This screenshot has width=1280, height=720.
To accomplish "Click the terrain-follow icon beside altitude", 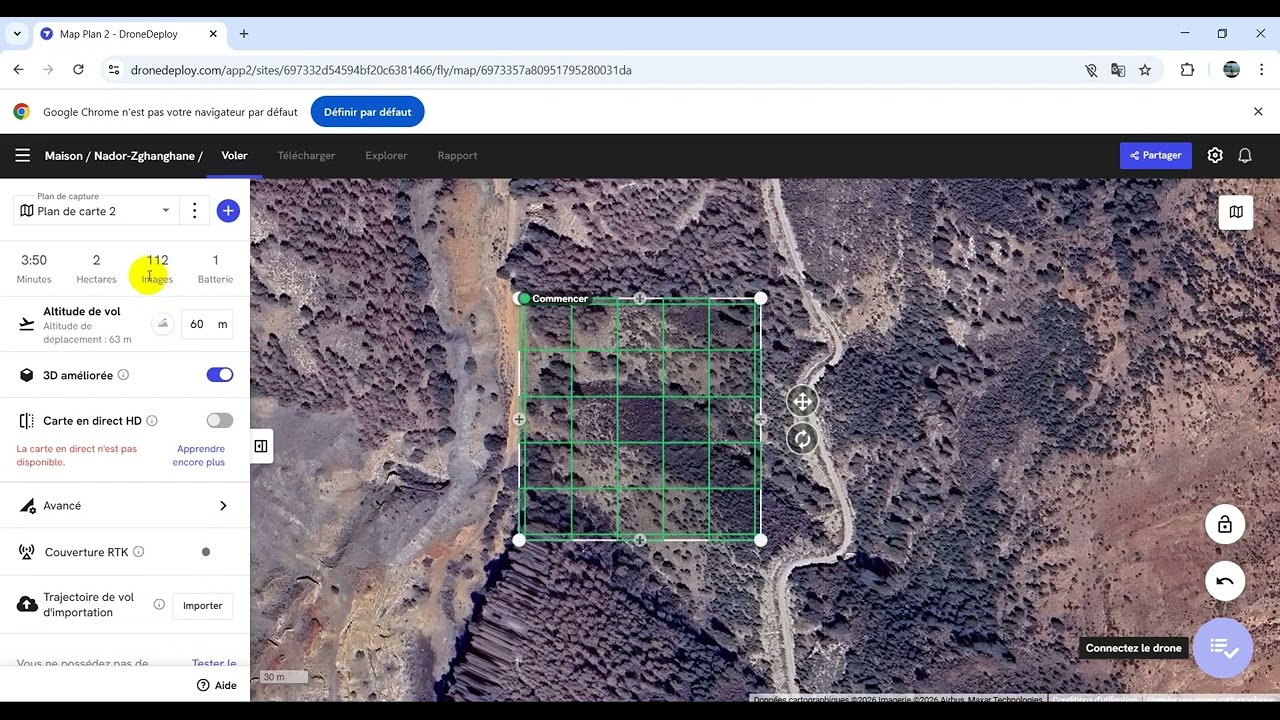I will click(x=163, y=323).
